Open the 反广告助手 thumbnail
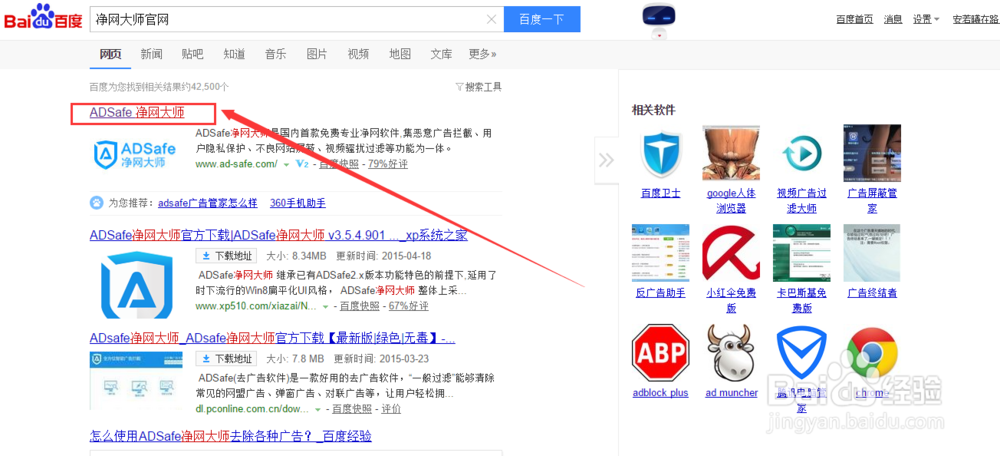 pyautogui.click(x=660, y=253)
